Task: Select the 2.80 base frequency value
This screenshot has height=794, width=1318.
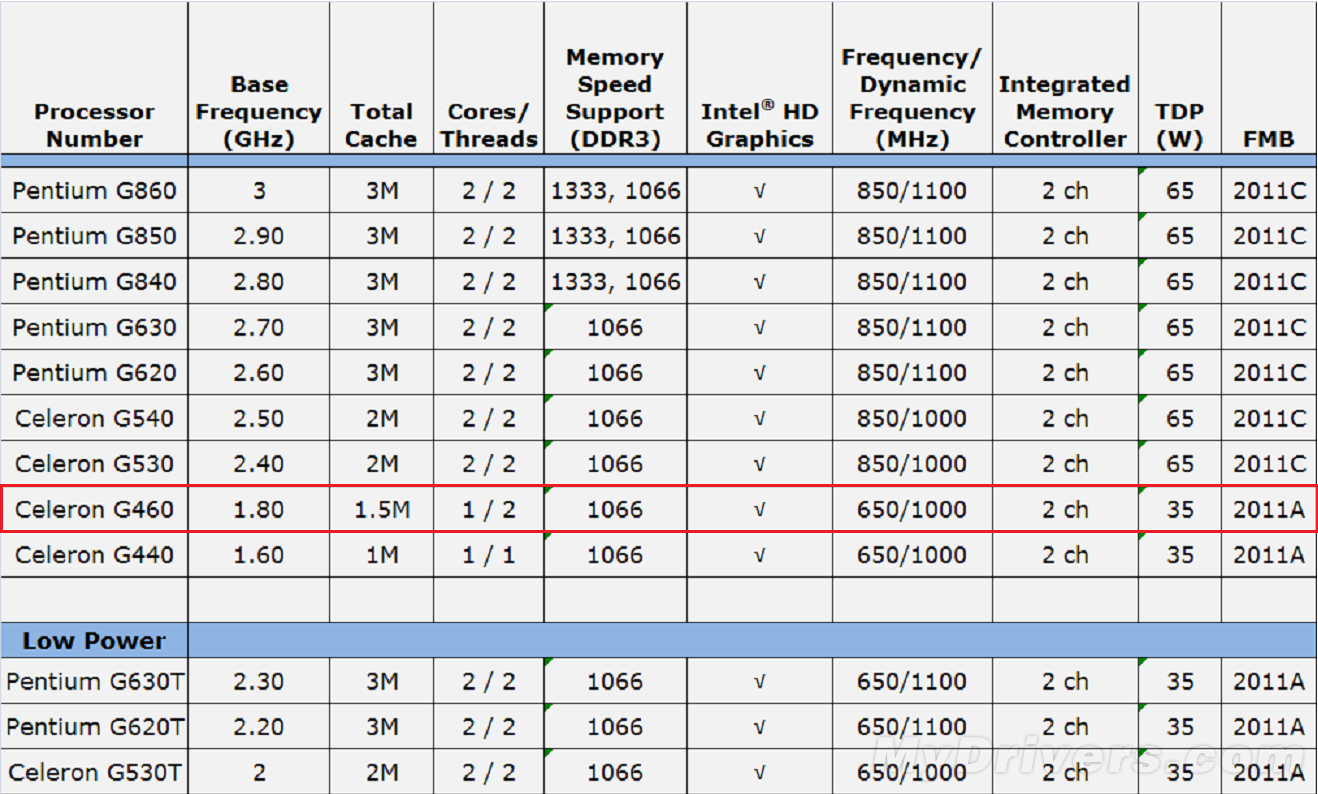Action: tap(259, 282)
